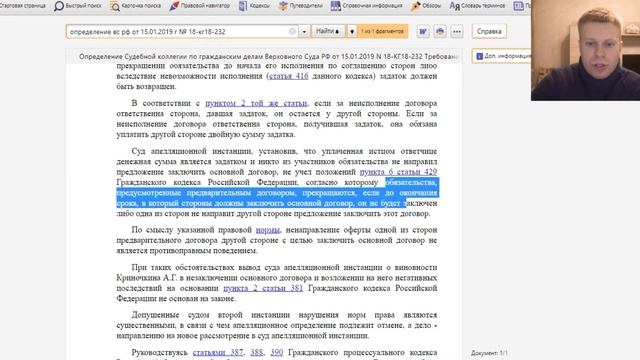This screenshot has height=360, width=640.
Task: Open Быстрый поиск from the top toolbar
Action: point(78,6)
